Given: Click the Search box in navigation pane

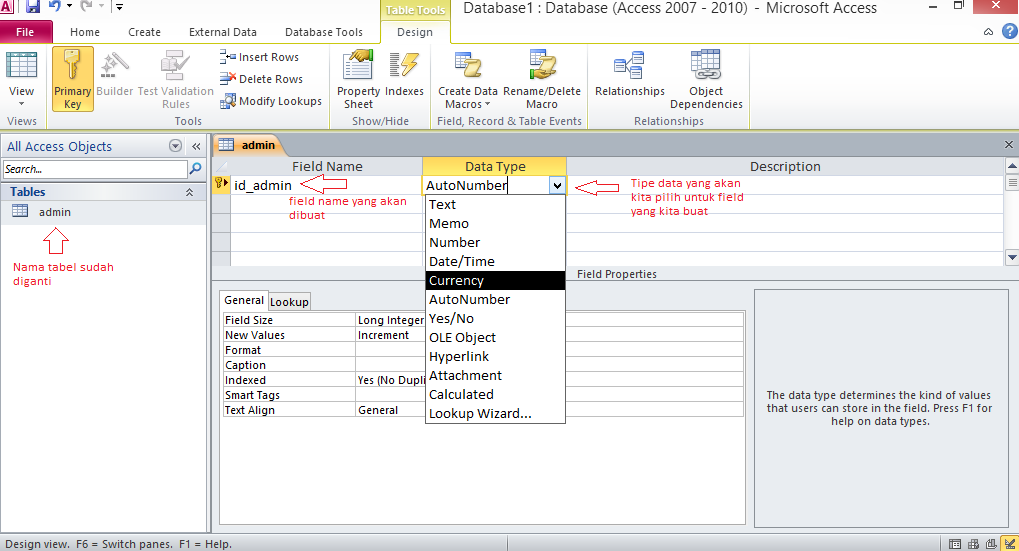Looking at the screenshot, I should [x=95, y=169].
